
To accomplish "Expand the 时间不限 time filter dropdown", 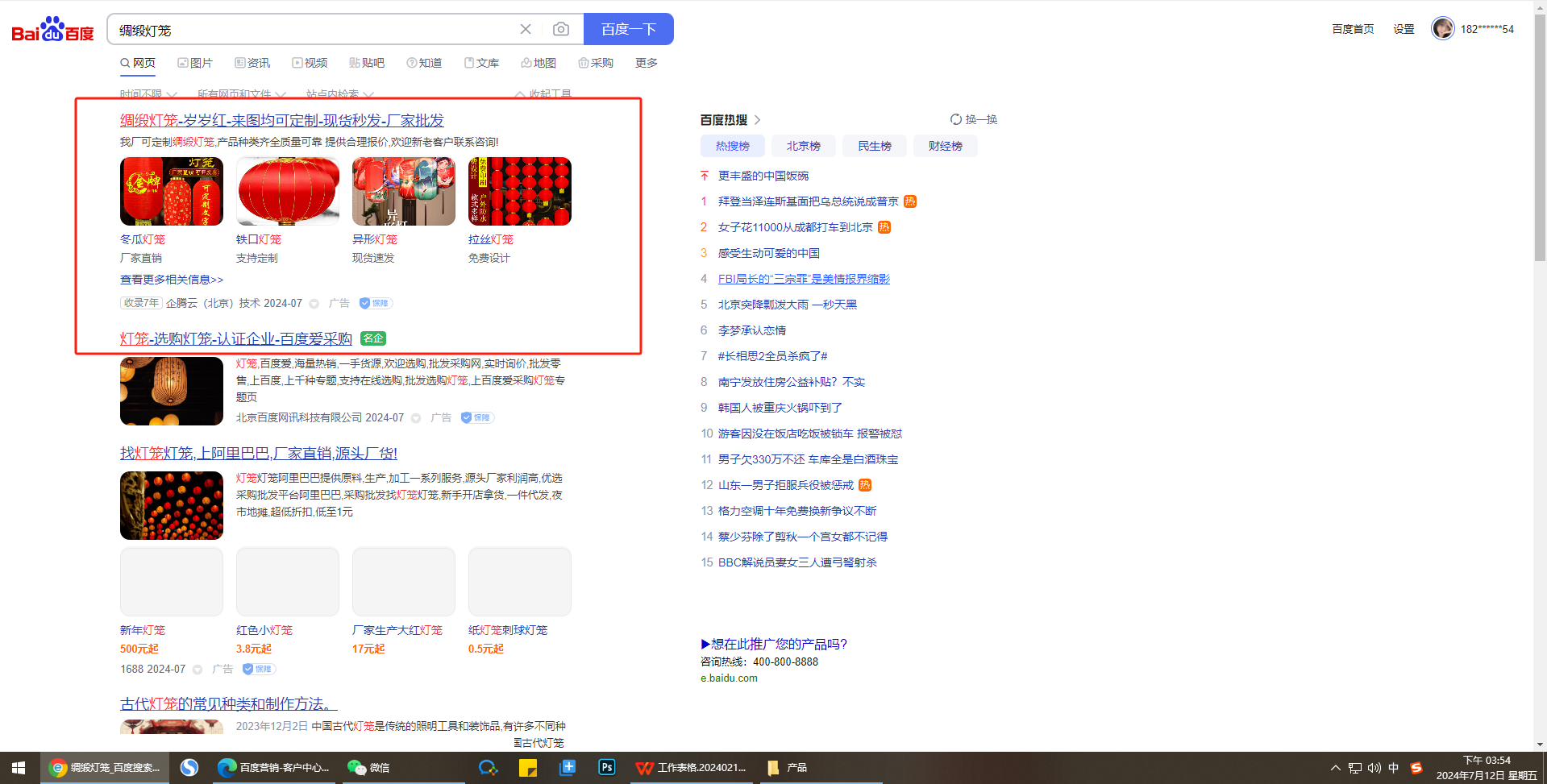I will pyautogui.click(x=148, y=94).
